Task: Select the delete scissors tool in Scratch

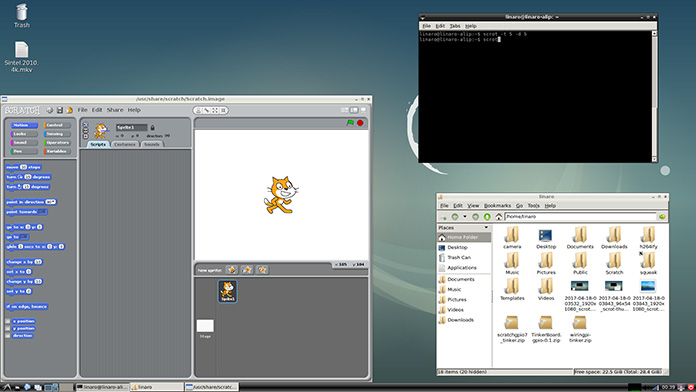Action: pos(207,110)
